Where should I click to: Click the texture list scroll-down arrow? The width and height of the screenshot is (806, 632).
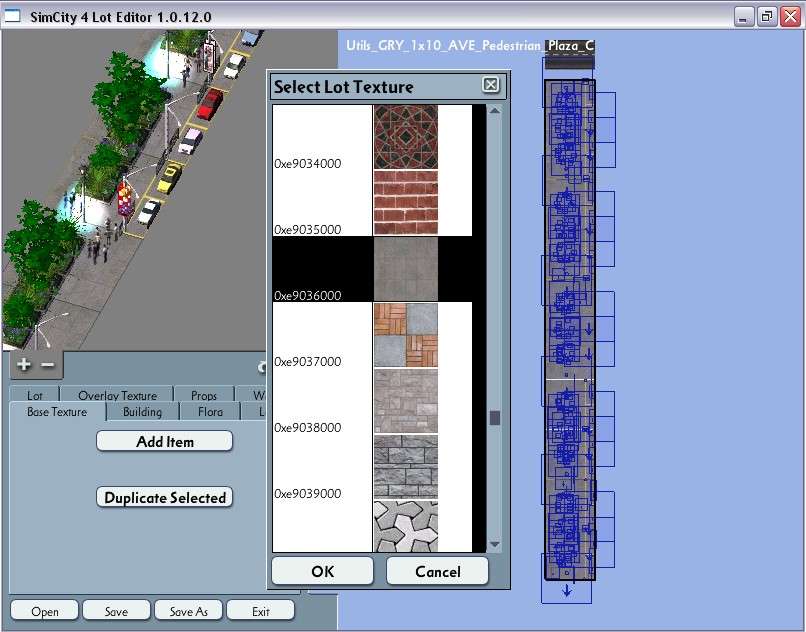point(494,544)
